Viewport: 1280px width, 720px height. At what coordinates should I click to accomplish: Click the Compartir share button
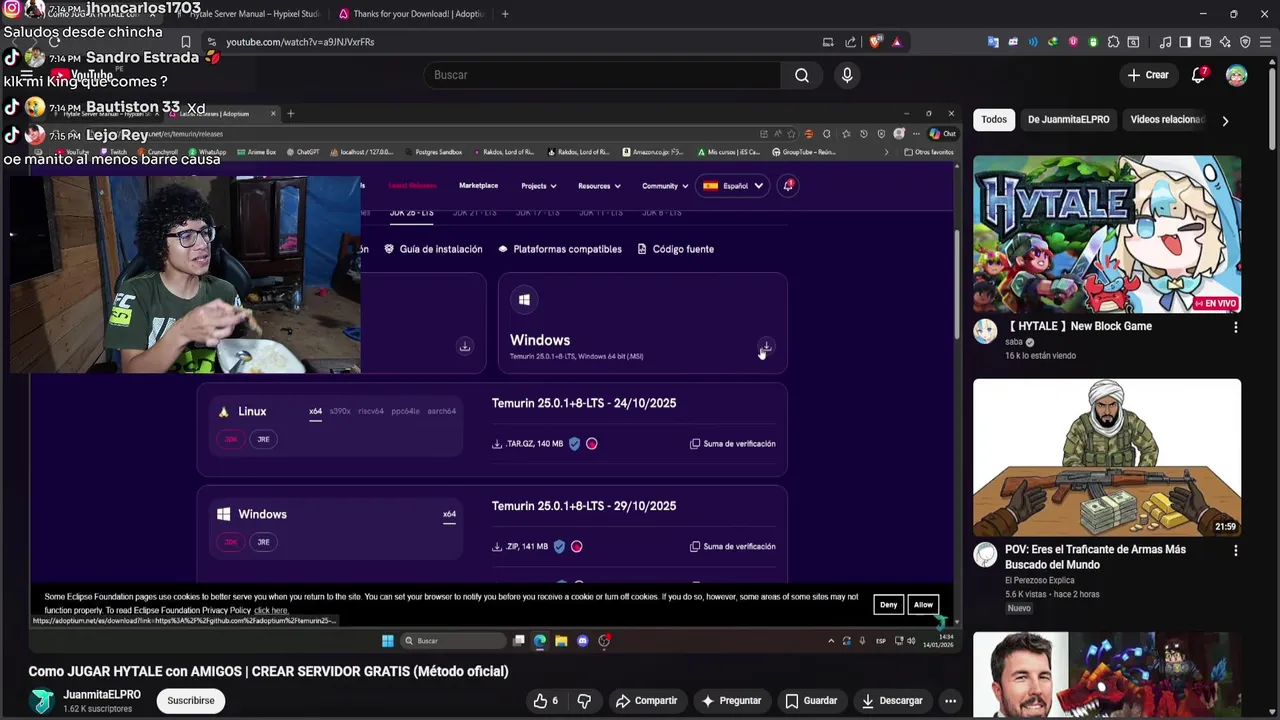pos(646,701)
